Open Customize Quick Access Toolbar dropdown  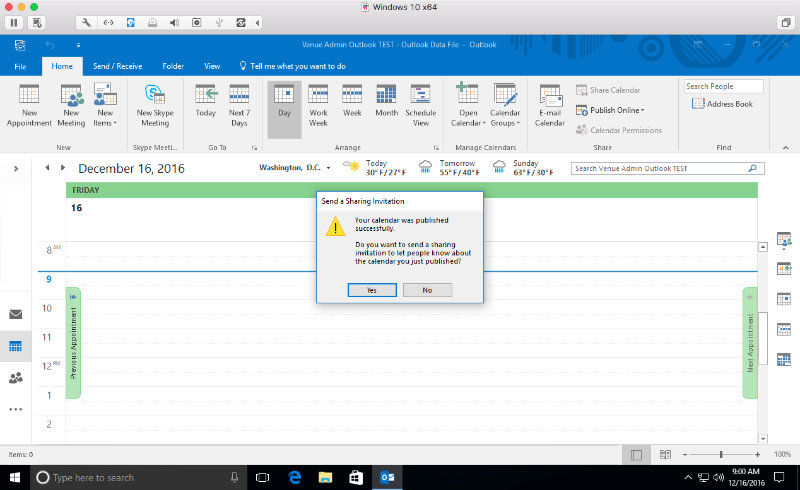click(78, 45)
